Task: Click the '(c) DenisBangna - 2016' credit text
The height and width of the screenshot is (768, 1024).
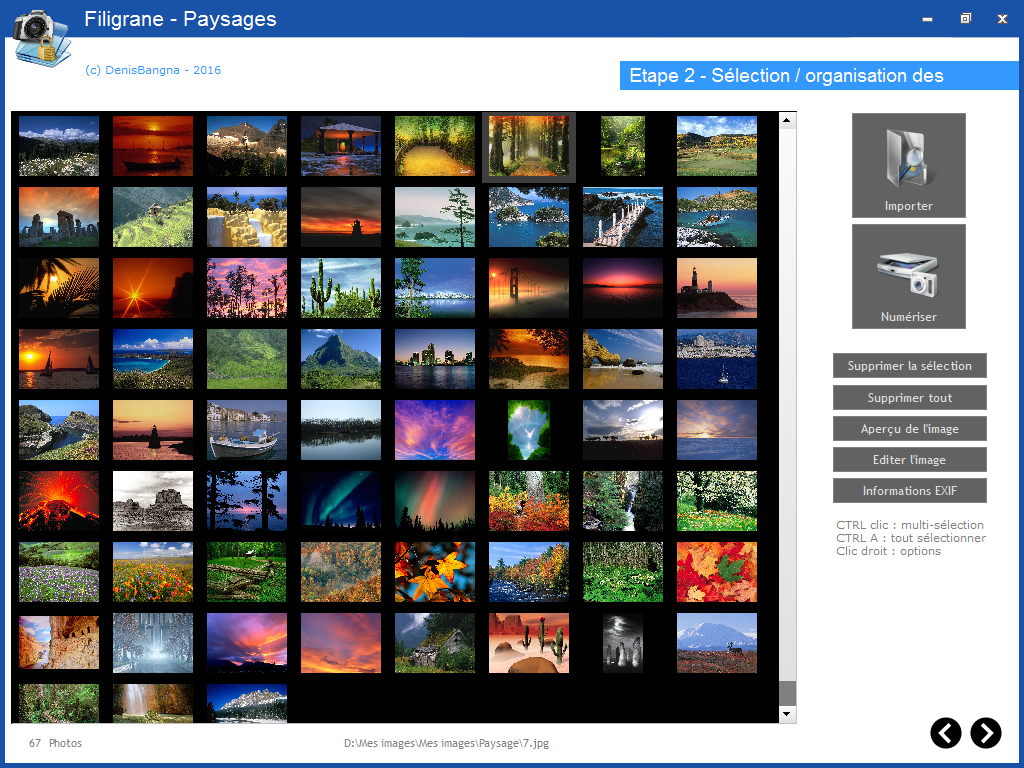Action: pyautogui.click(x=153, y=70)
